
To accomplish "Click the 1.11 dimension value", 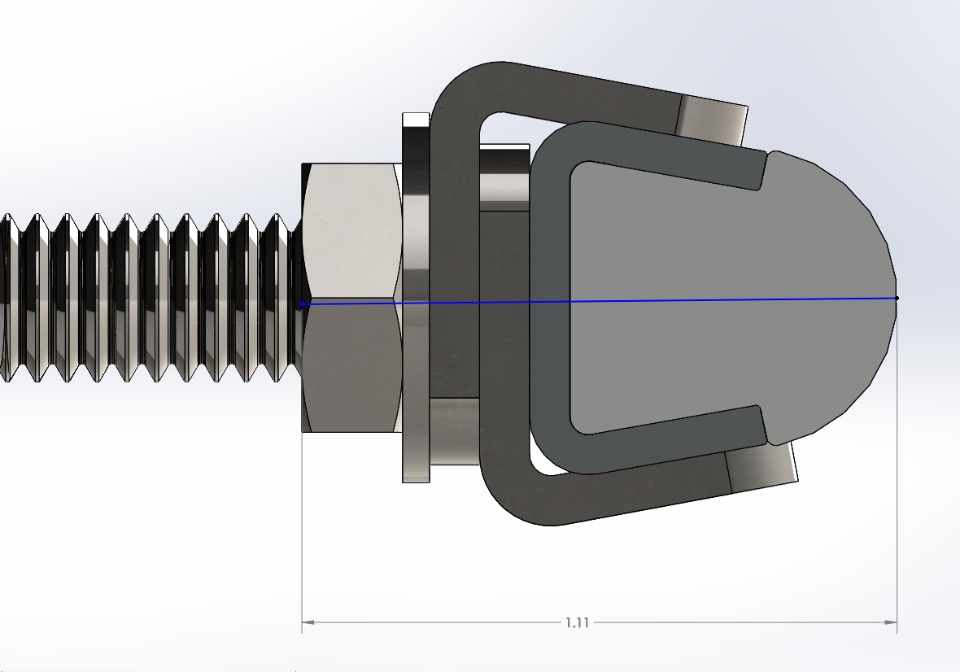I will point(577,622).
